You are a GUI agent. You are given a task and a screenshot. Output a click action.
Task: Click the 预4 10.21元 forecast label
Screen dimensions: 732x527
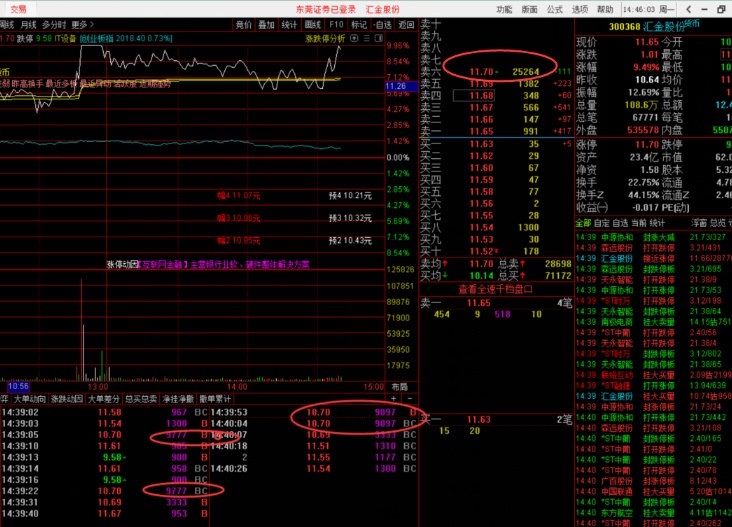350,196
